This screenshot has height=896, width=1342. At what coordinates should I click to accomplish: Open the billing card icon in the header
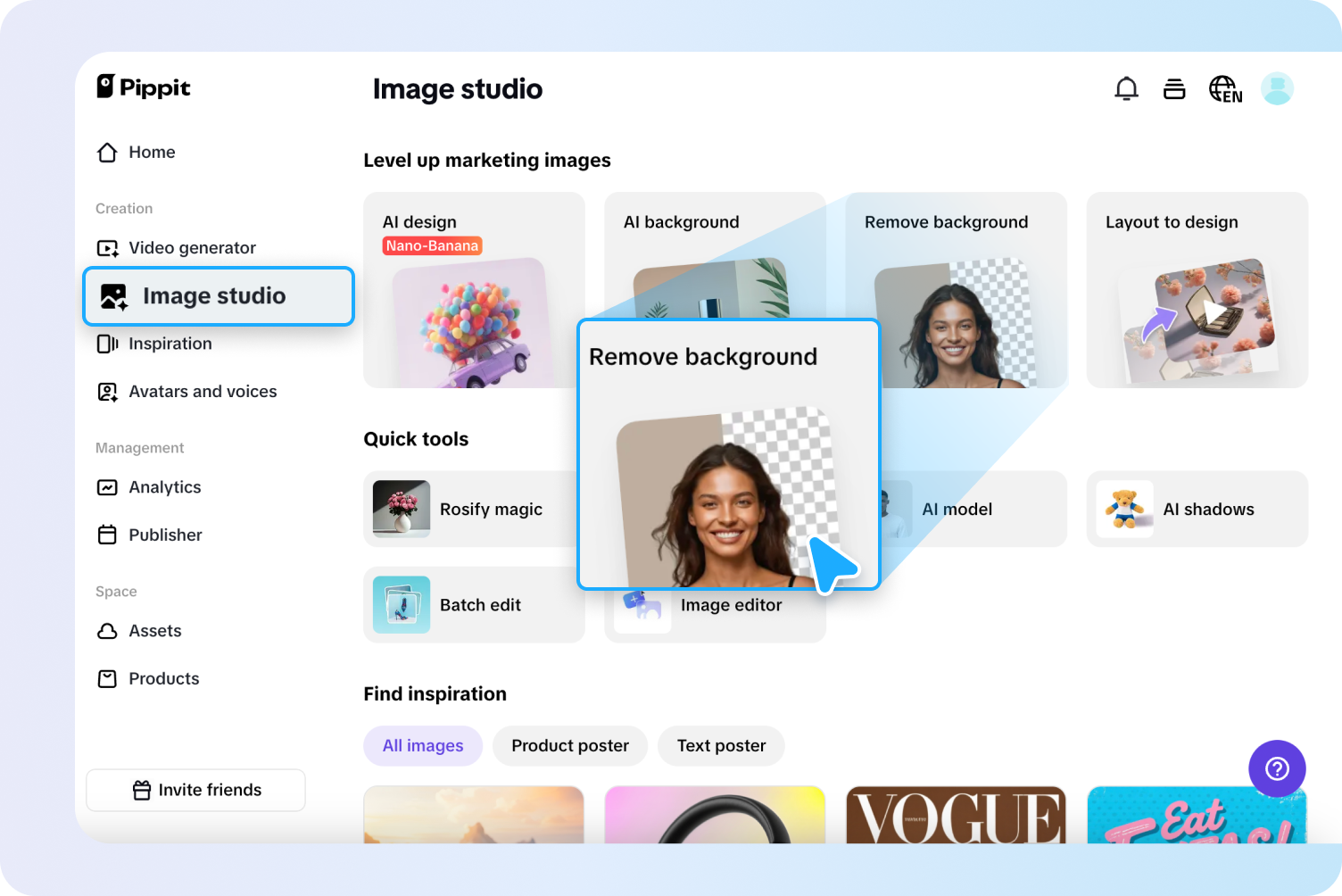coord(1174,88)
